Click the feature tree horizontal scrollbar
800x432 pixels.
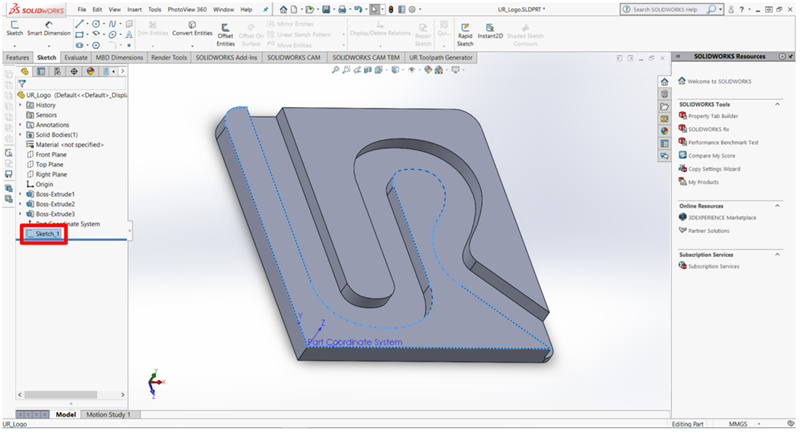pyautogui.click(x=61, y=395)
